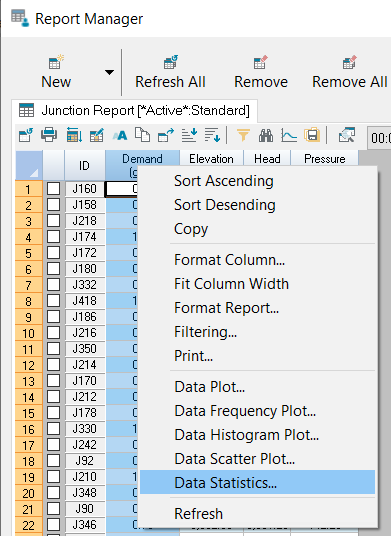Screen dimensions: 391x536
Task: Click the copy pages icon
Action: pyautogui.click(x=142, y=135)
